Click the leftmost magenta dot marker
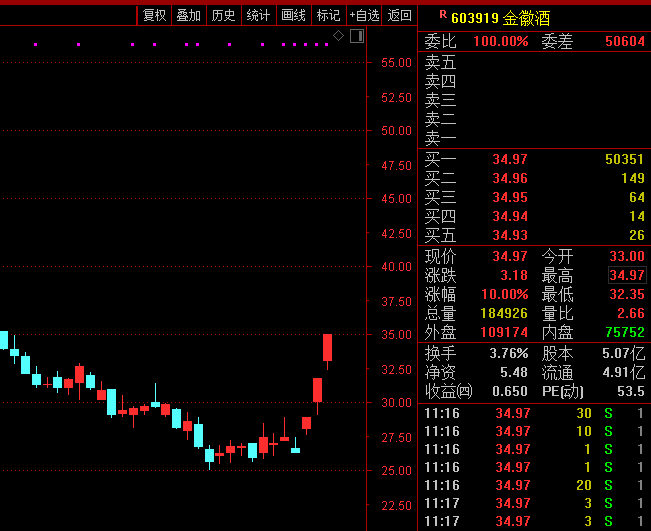Screen dimensions: 651x531 (x=36, y=44)
